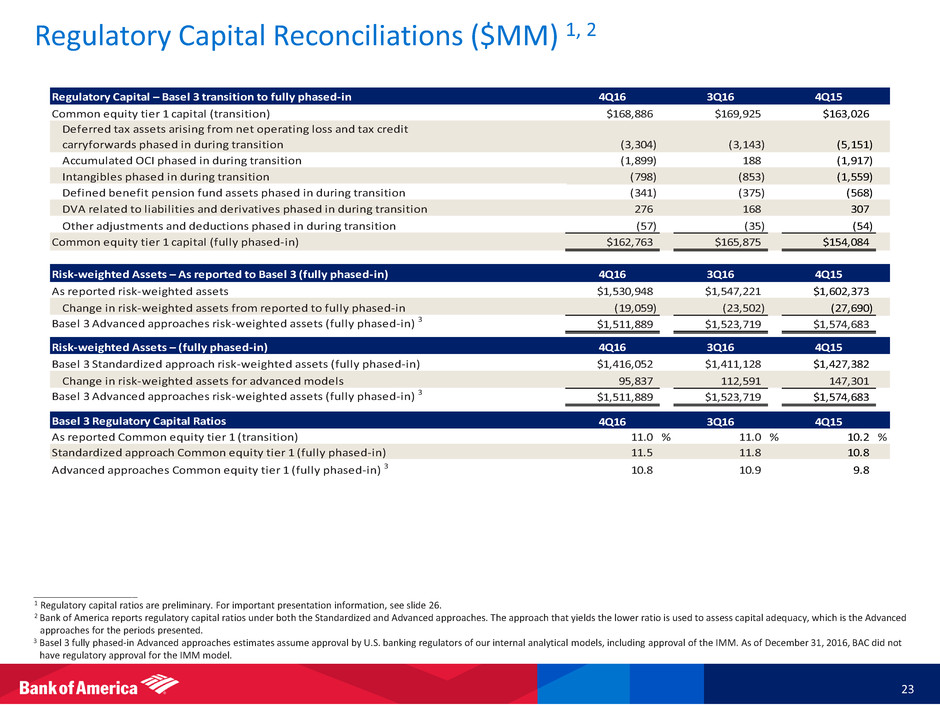
Task: Click the 'Regulatory Capital – Basel 3 transition' header
Action: click(x=201, y=97)
